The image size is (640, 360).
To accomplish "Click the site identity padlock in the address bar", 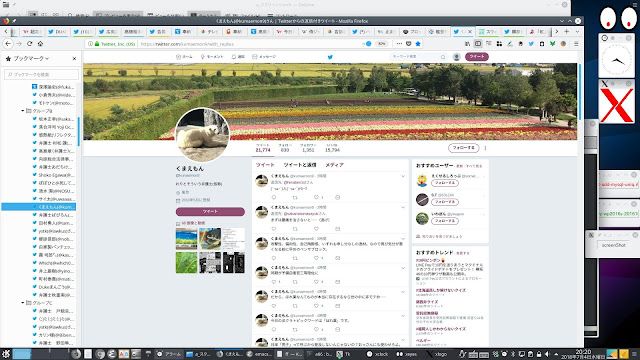I will [97, 44].
